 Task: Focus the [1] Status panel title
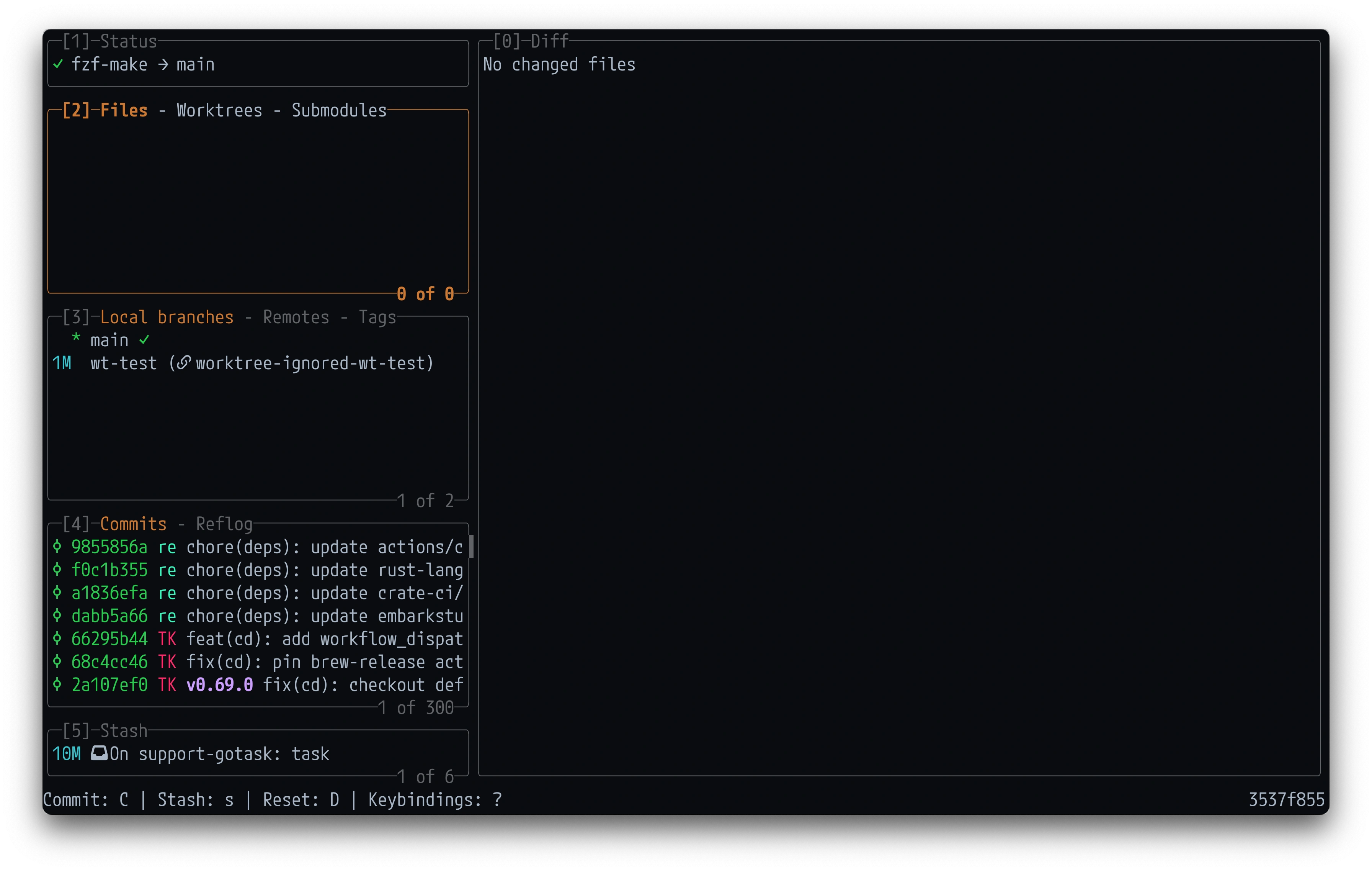[109, 41]
